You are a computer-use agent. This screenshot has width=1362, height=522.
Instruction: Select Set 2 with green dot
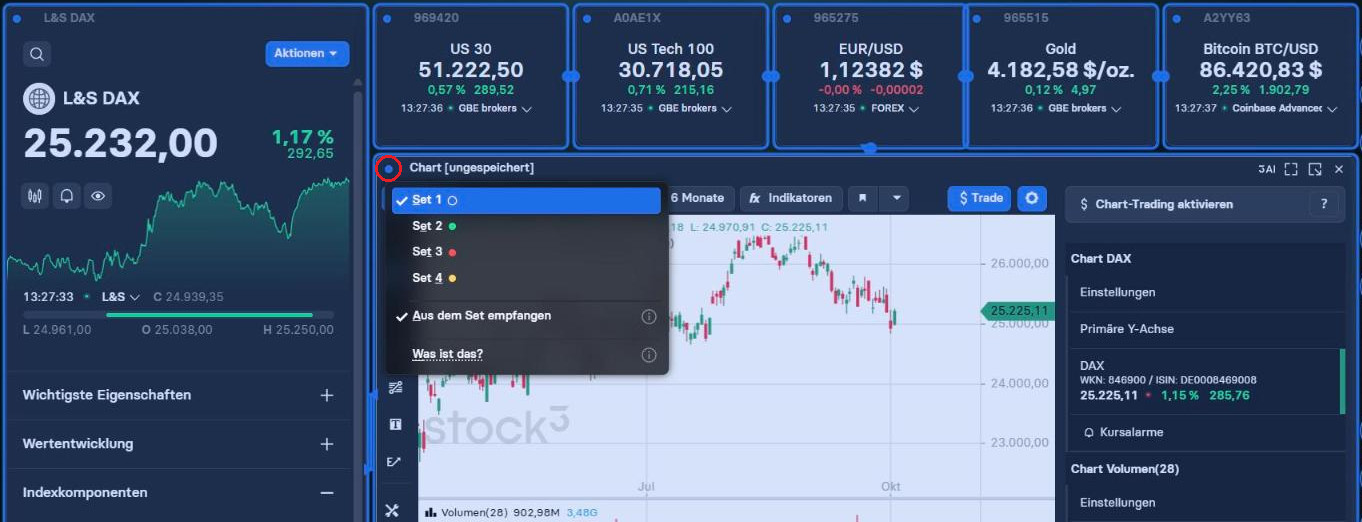coord(526,226)
